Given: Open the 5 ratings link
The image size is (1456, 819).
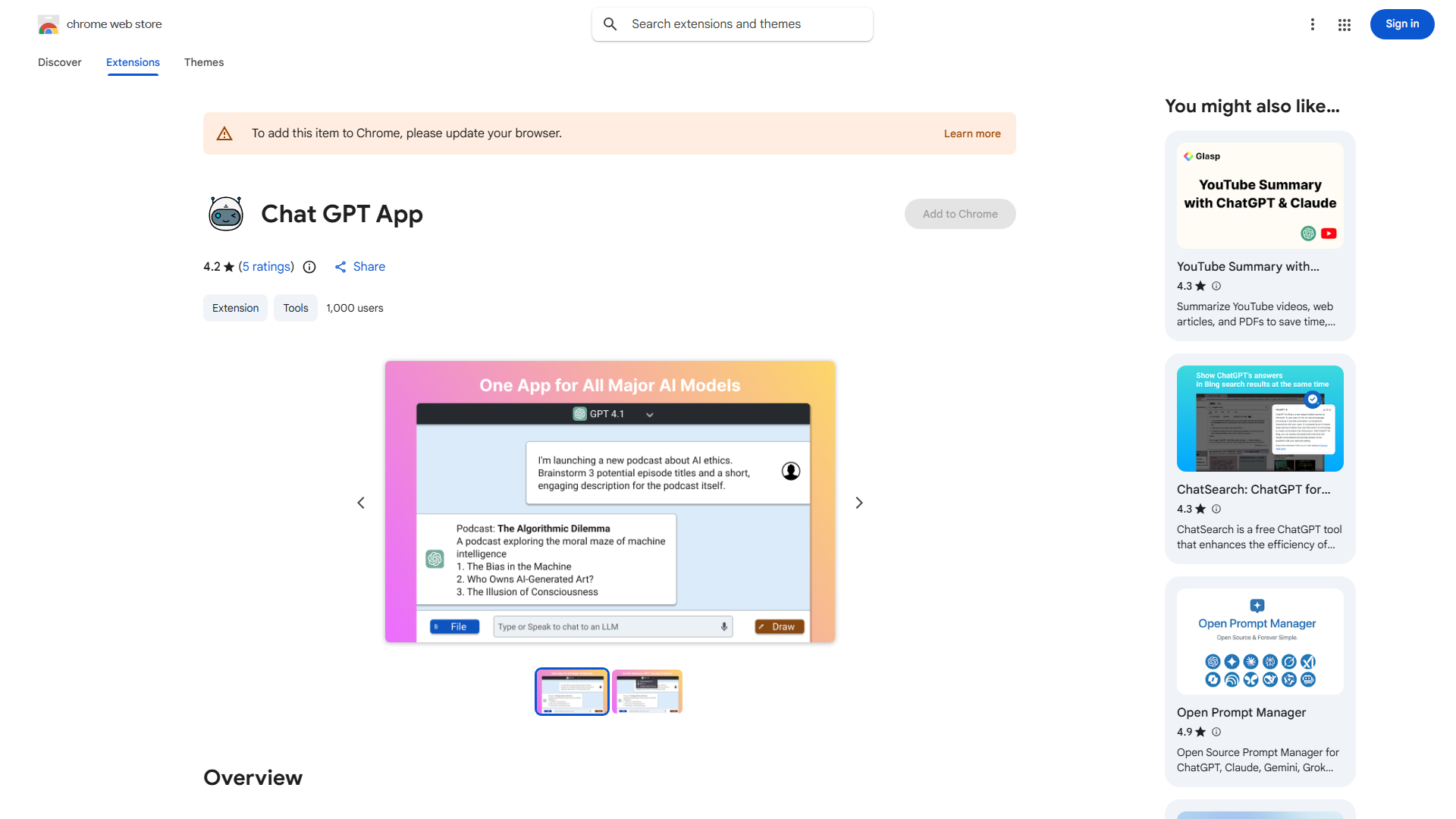Looking at the screenshot, I should coord(265,266).
